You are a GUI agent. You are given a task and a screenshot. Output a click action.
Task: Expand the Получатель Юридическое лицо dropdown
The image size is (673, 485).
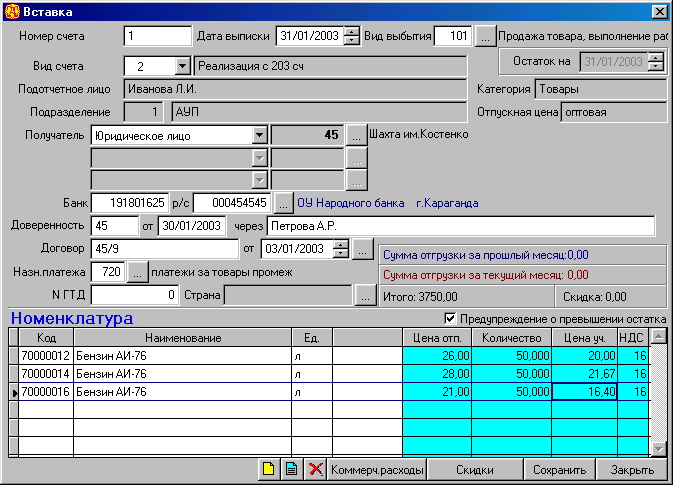[259, 134]
